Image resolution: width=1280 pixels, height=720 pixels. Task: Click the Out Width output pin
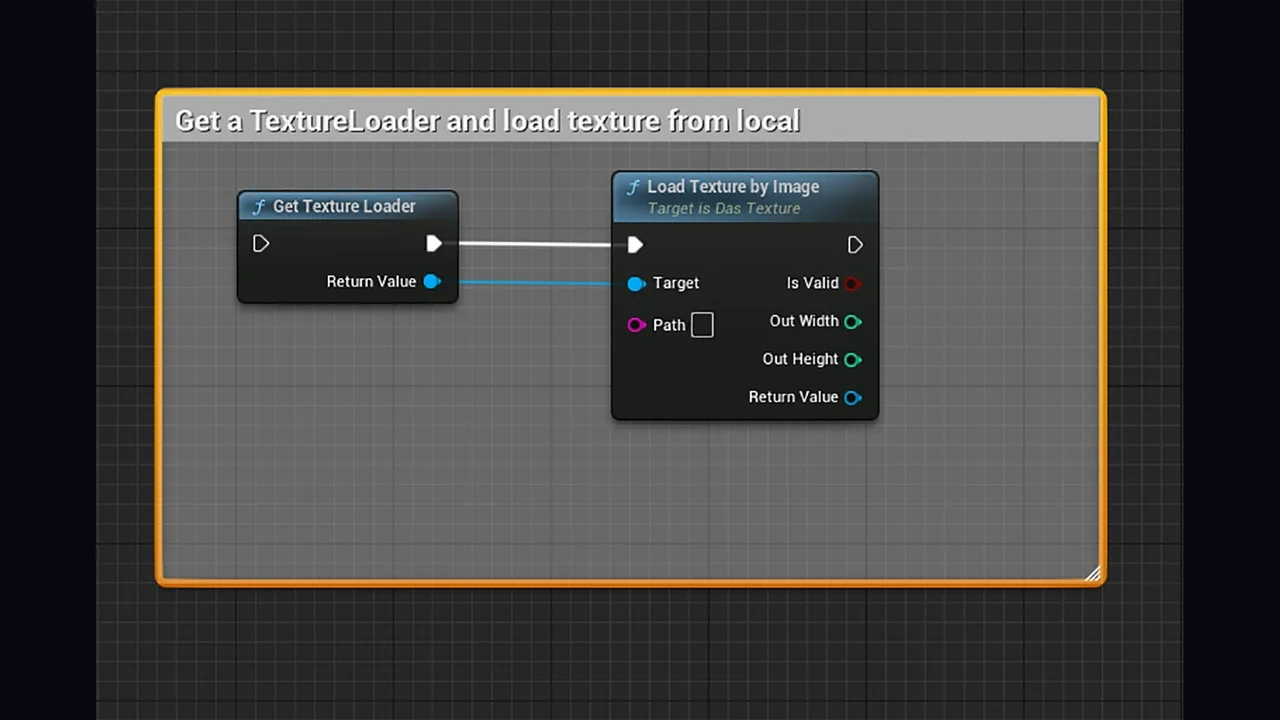tap(852, 320)
